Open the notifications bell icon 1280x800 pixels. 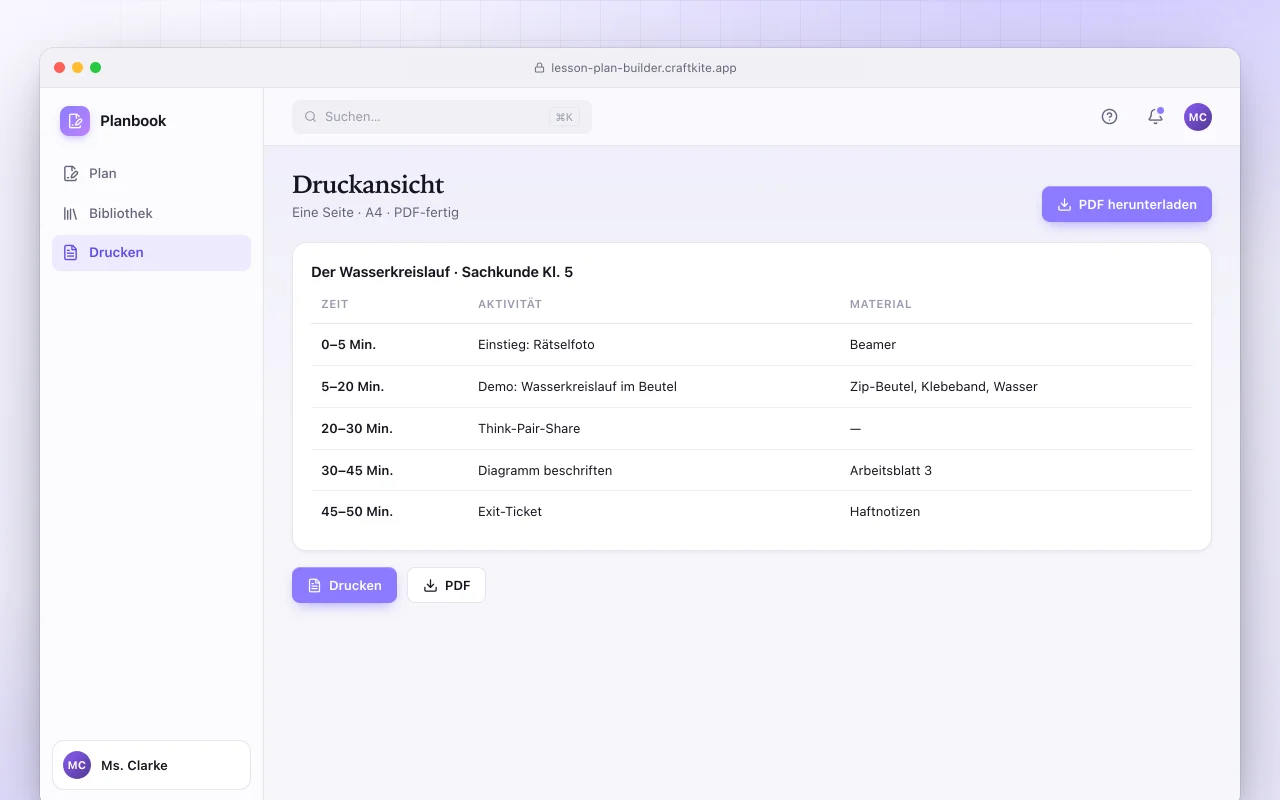point(1155,117)
